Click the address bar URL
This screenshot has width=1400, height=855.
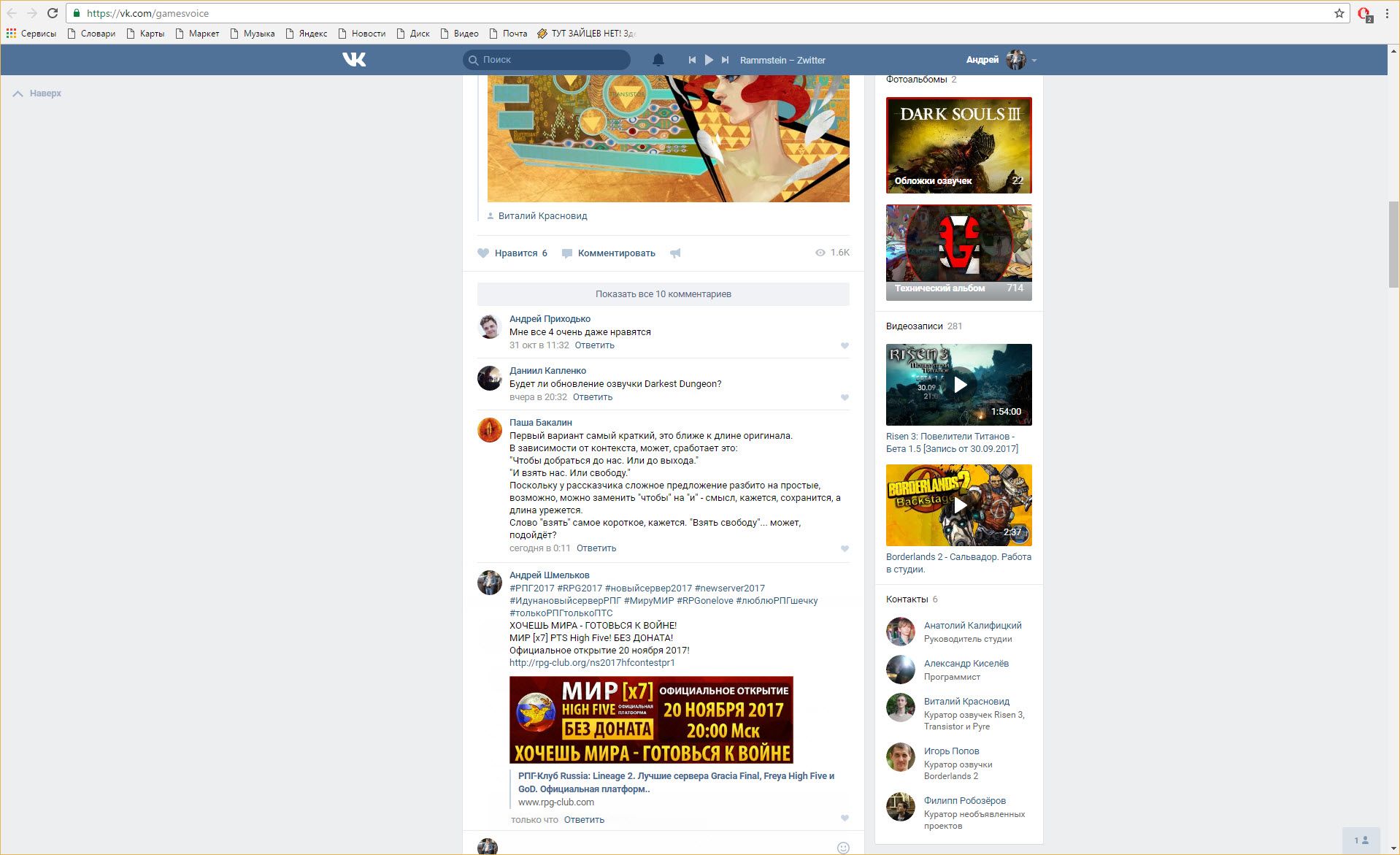(147, 13)
